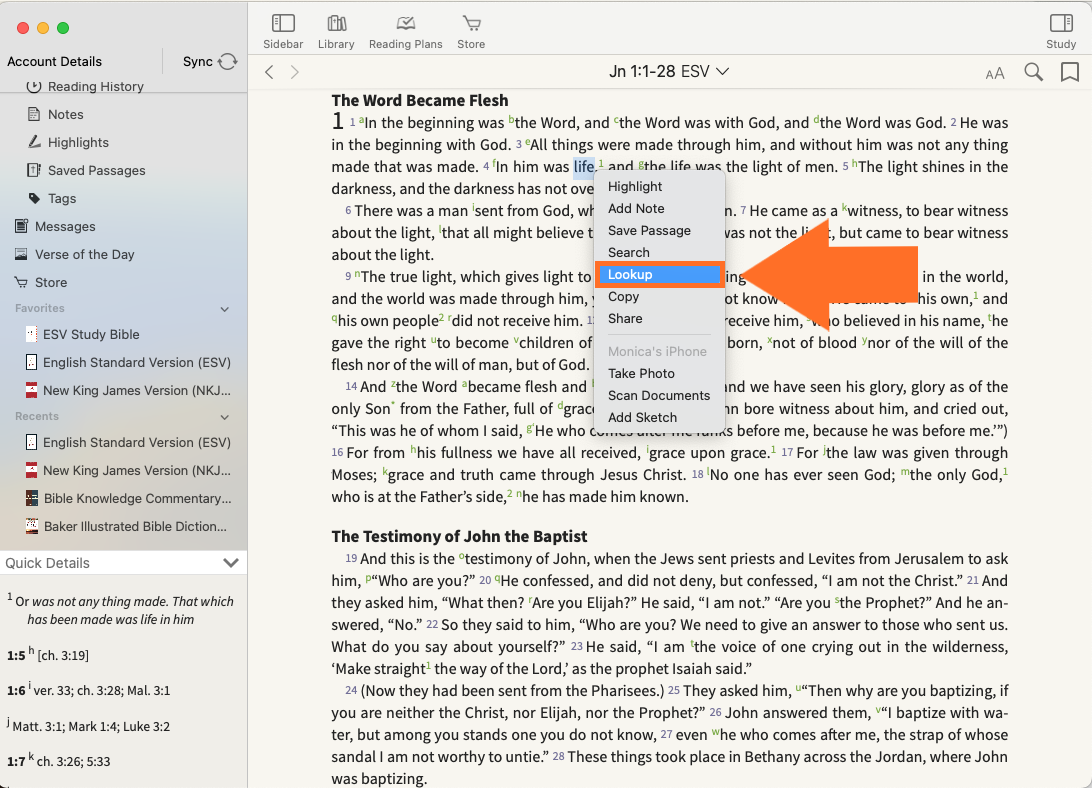Open Store in the sidebar list
The width and height of the screenshot is (1092, 788).
click(51, 282)
